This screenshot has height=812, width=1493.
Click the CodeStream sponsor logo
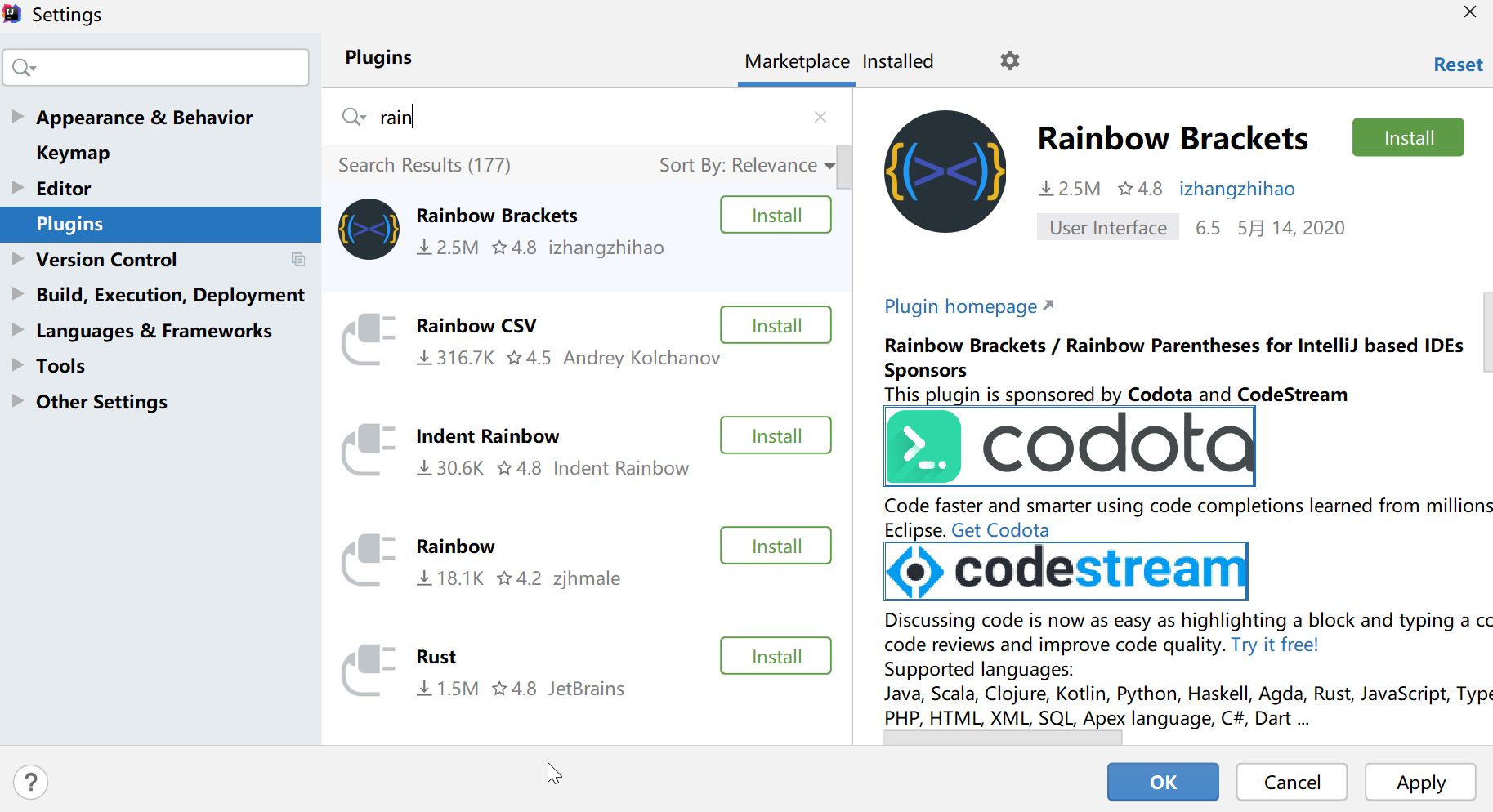(x=1066, y=571)
